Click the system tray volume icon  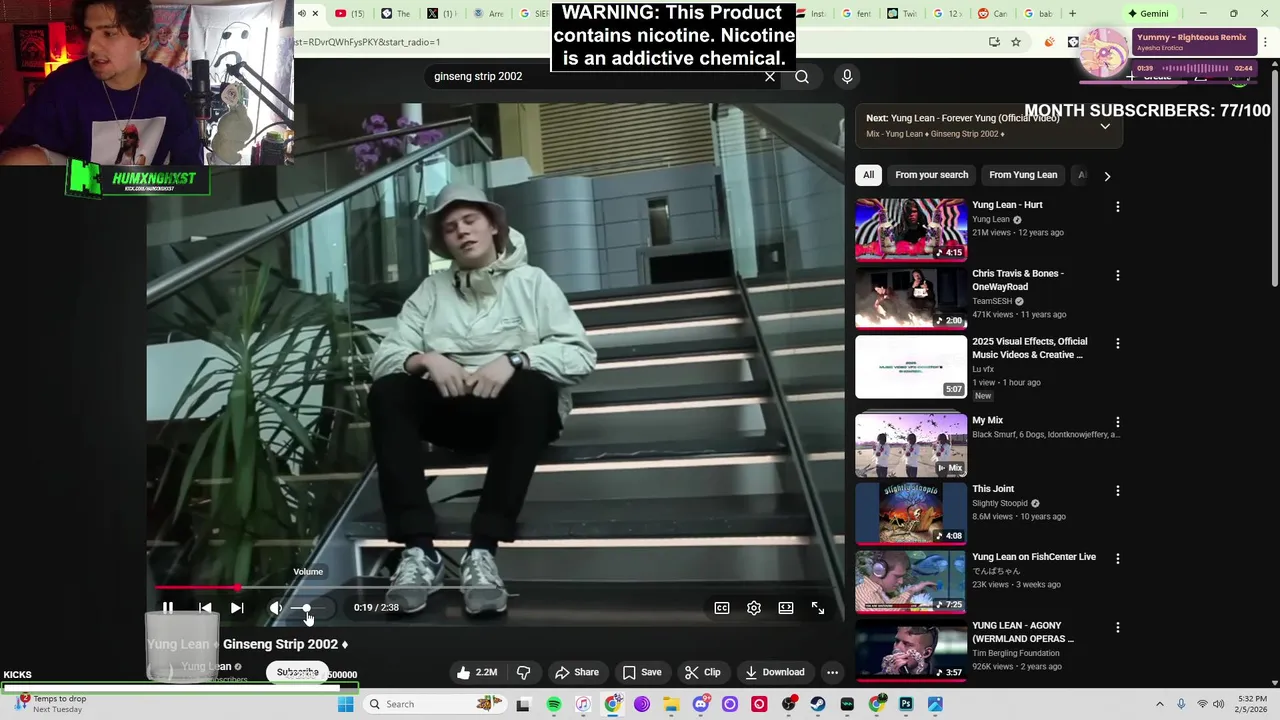[x=1219, y=704]
